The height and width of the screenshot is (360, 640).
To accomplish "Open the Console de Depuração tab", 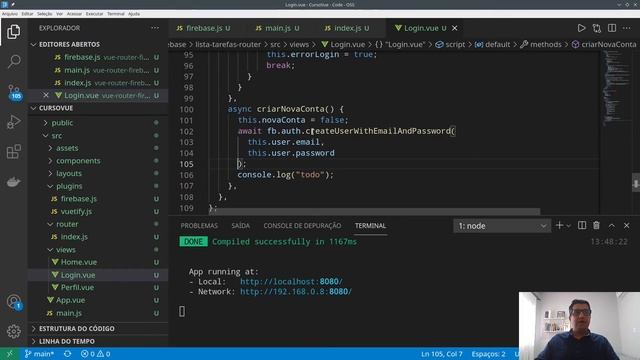I will pos(302,226).
